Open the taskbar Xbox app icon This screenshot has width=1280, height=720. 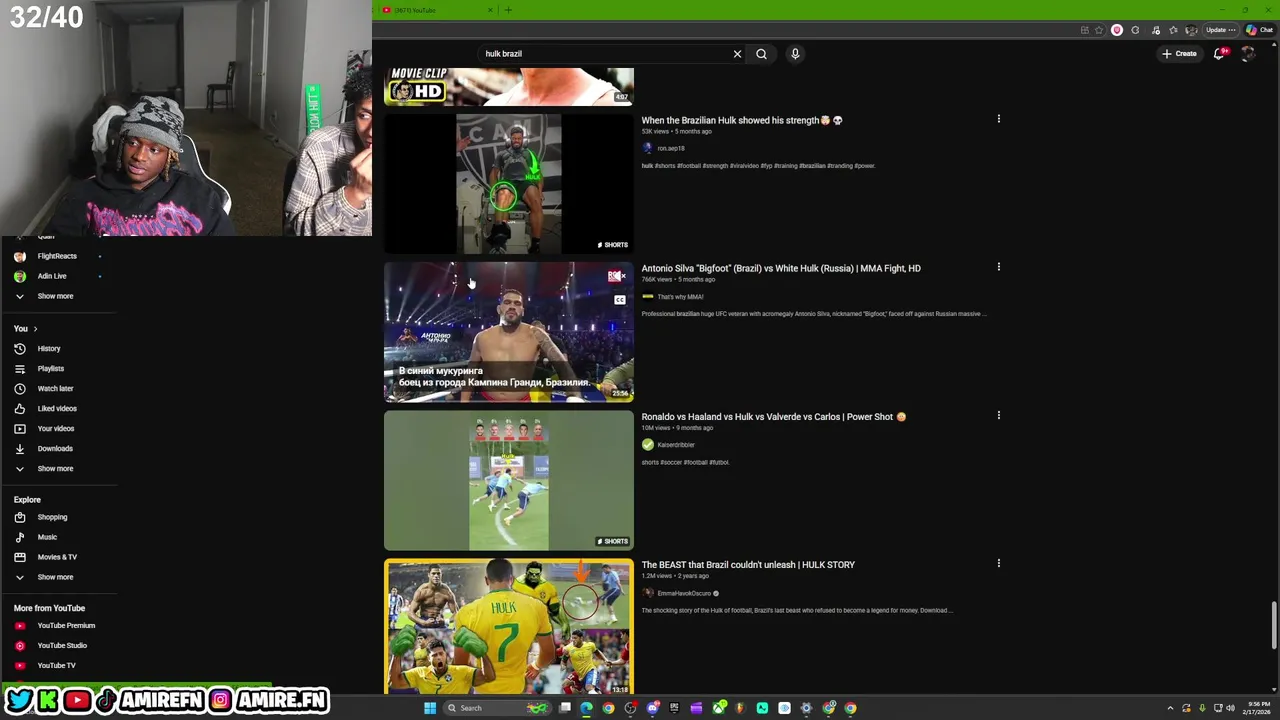tap(719, 708)
